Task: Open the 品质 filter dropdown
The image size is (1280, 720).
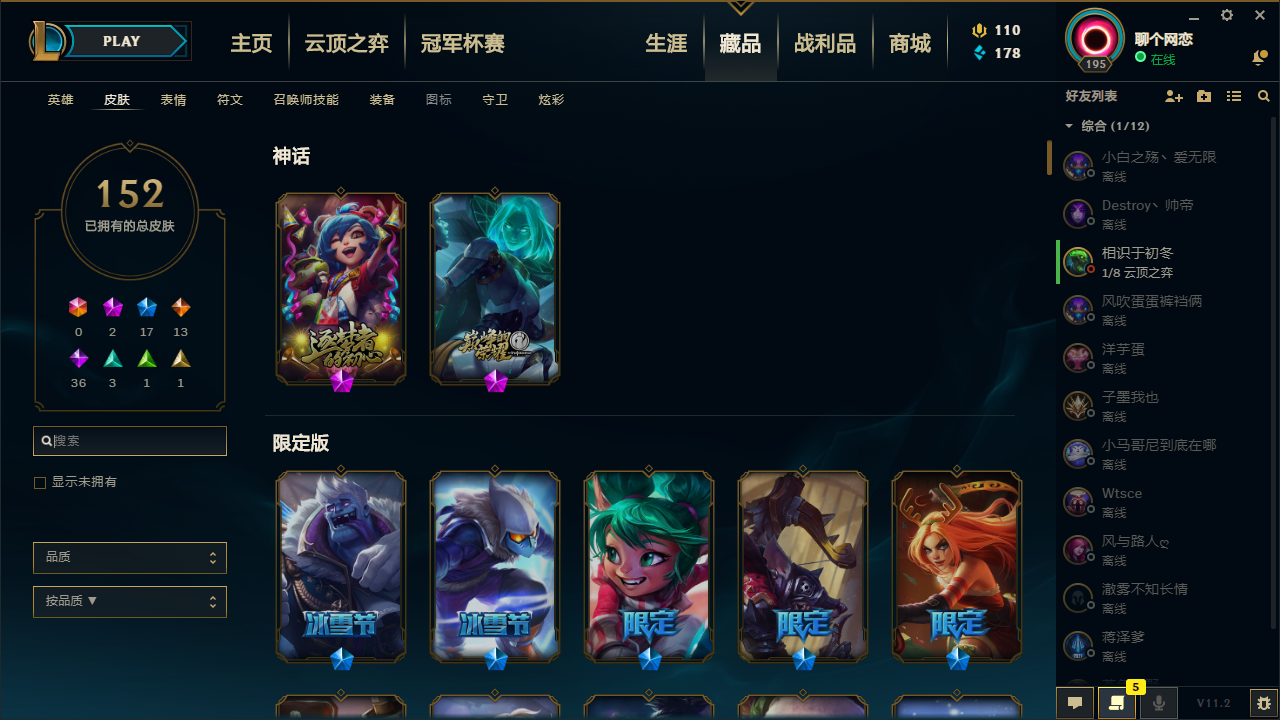Action: tap(130, 557)
